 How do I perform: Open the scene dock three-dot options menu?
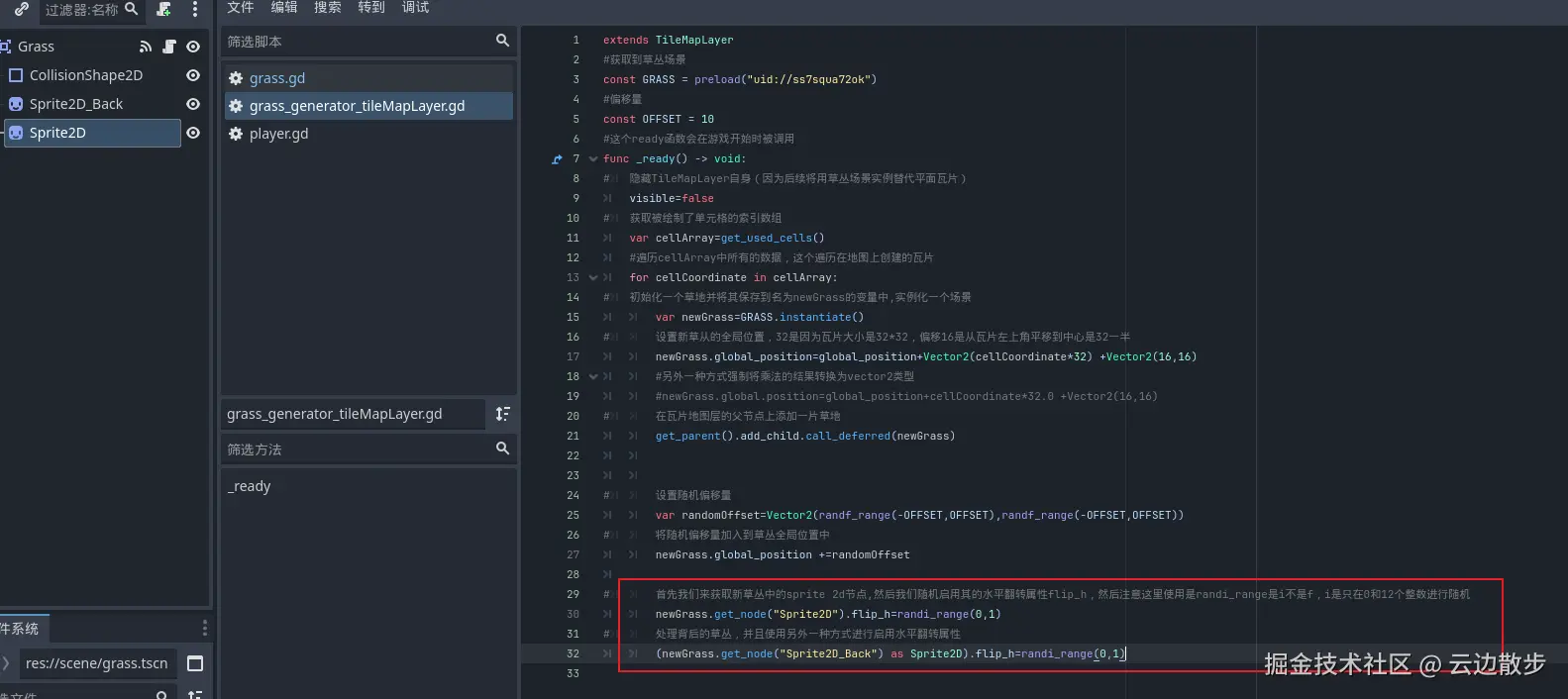[x=194, y=9]
